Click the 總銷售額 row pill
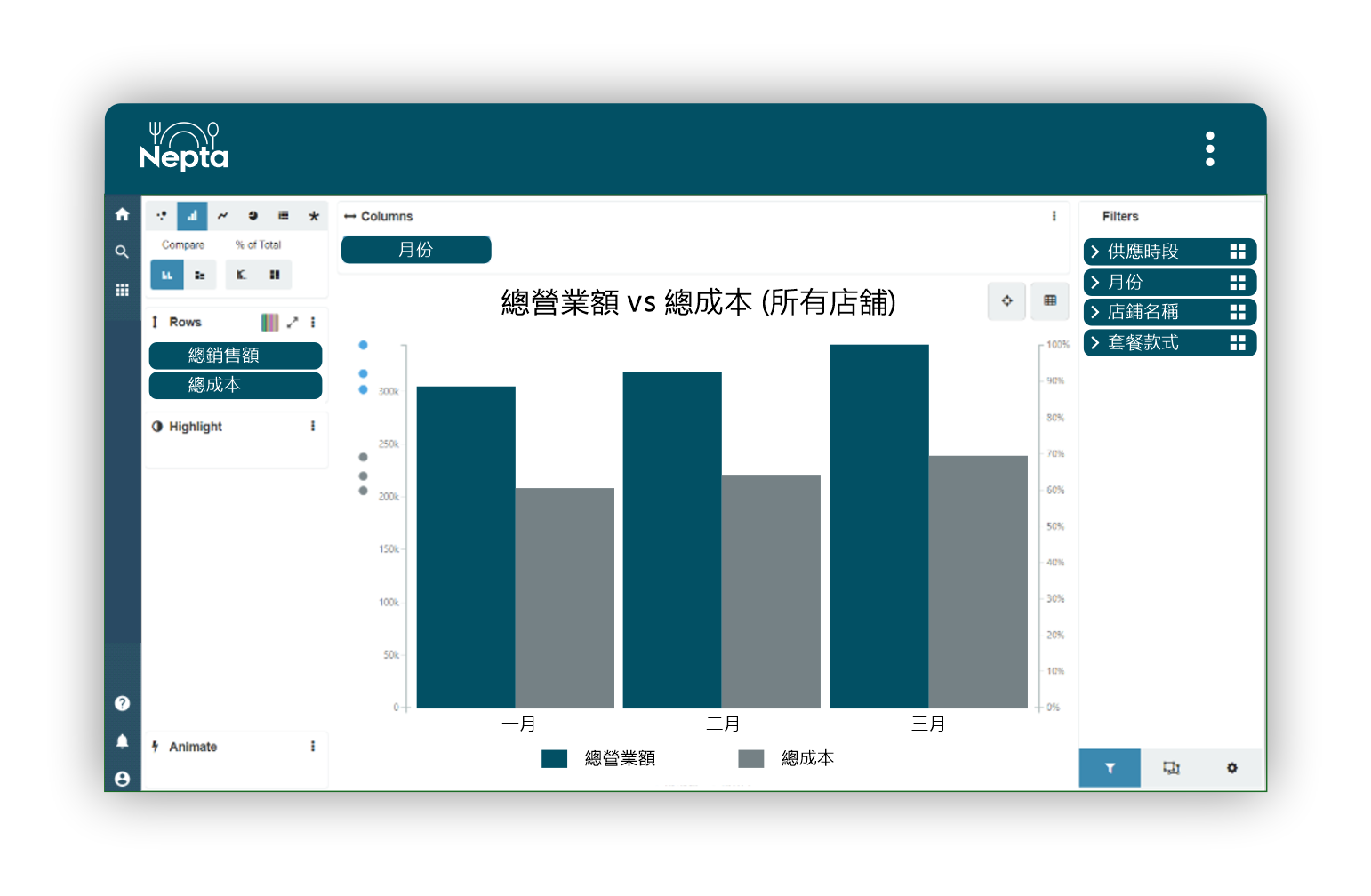 [x=236, y=356]
